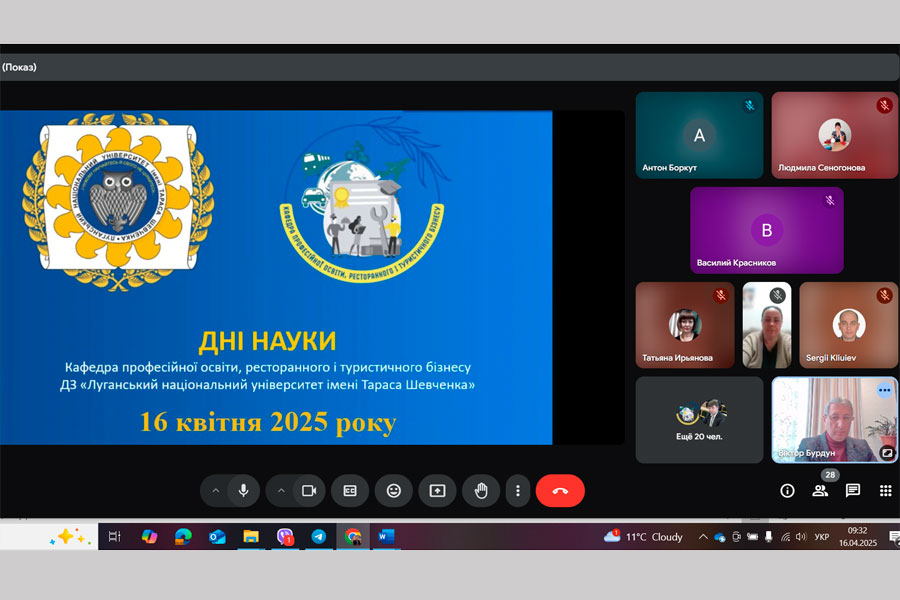Open Task View on the taskbar
Viewport: 900px width, 600px height.
click(115, 536)
